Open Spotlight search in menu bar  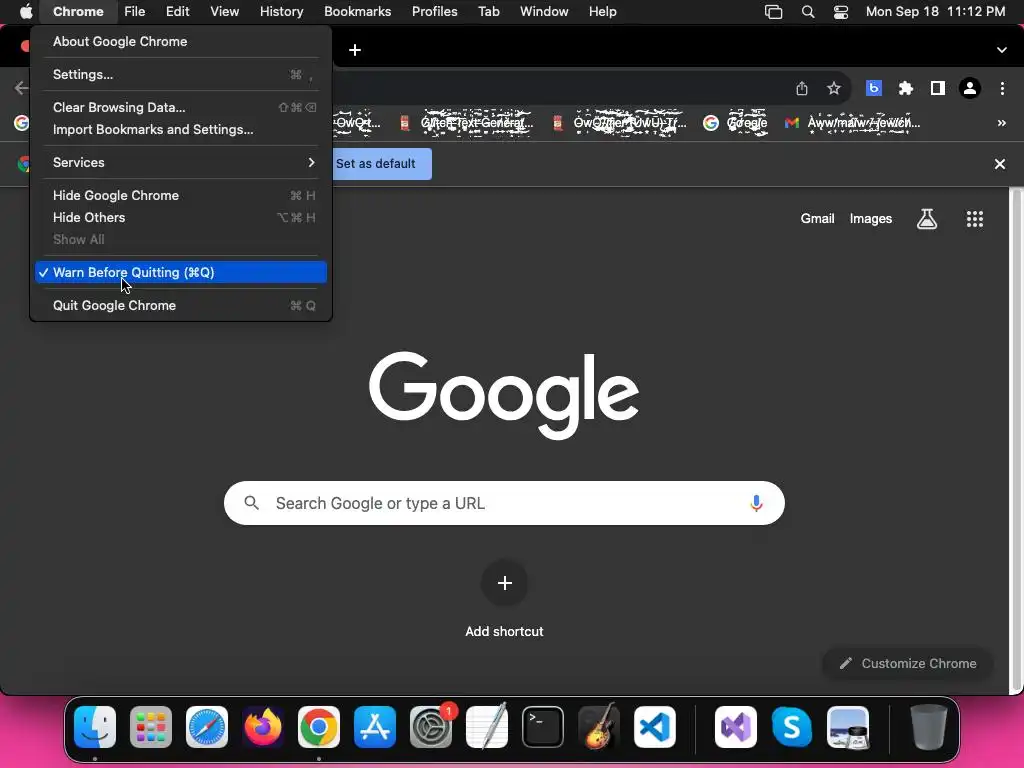point(808,12)
